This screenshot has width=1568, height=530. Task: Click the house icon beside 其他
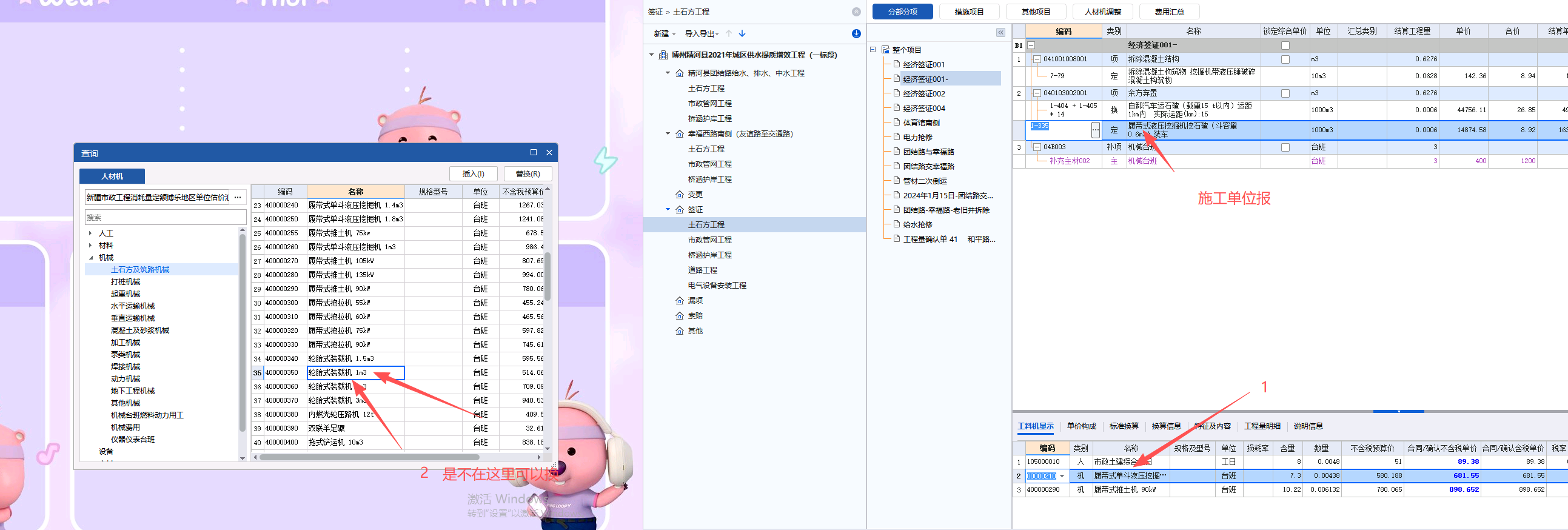(680, 330)
